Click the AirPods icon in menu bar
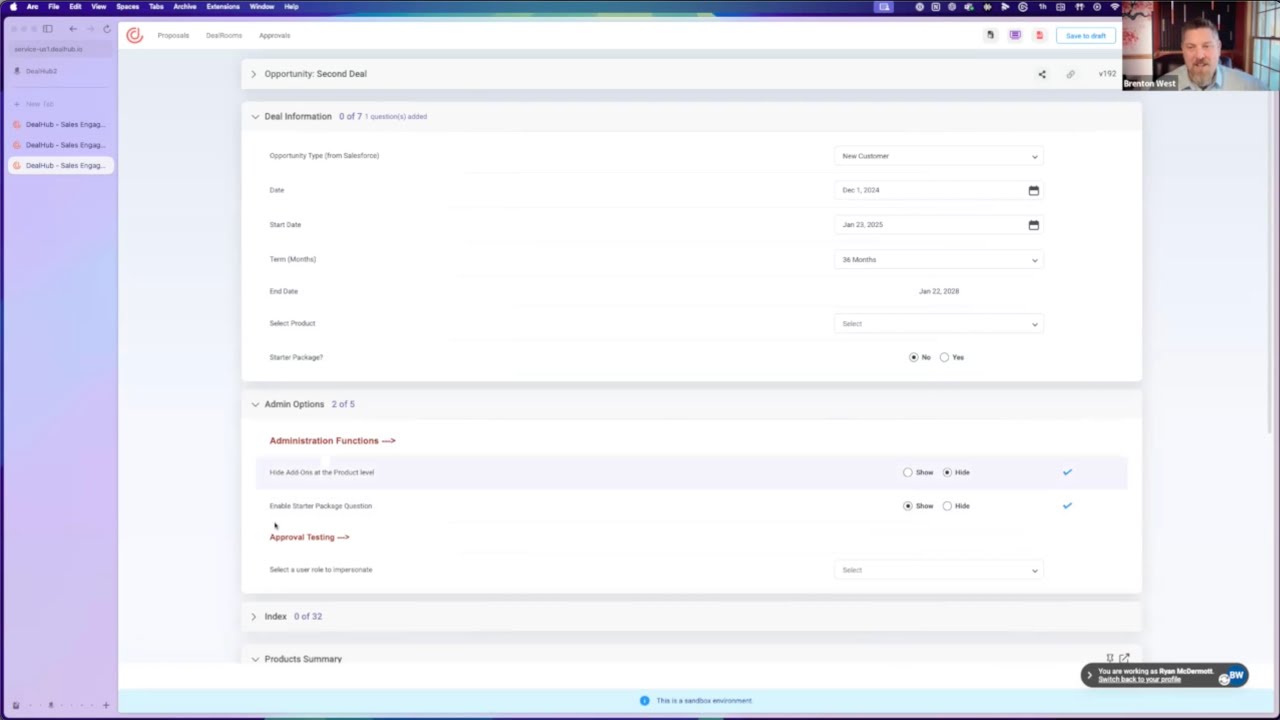The height and width of the screenshot is (720, 1280). (1079, 7)
